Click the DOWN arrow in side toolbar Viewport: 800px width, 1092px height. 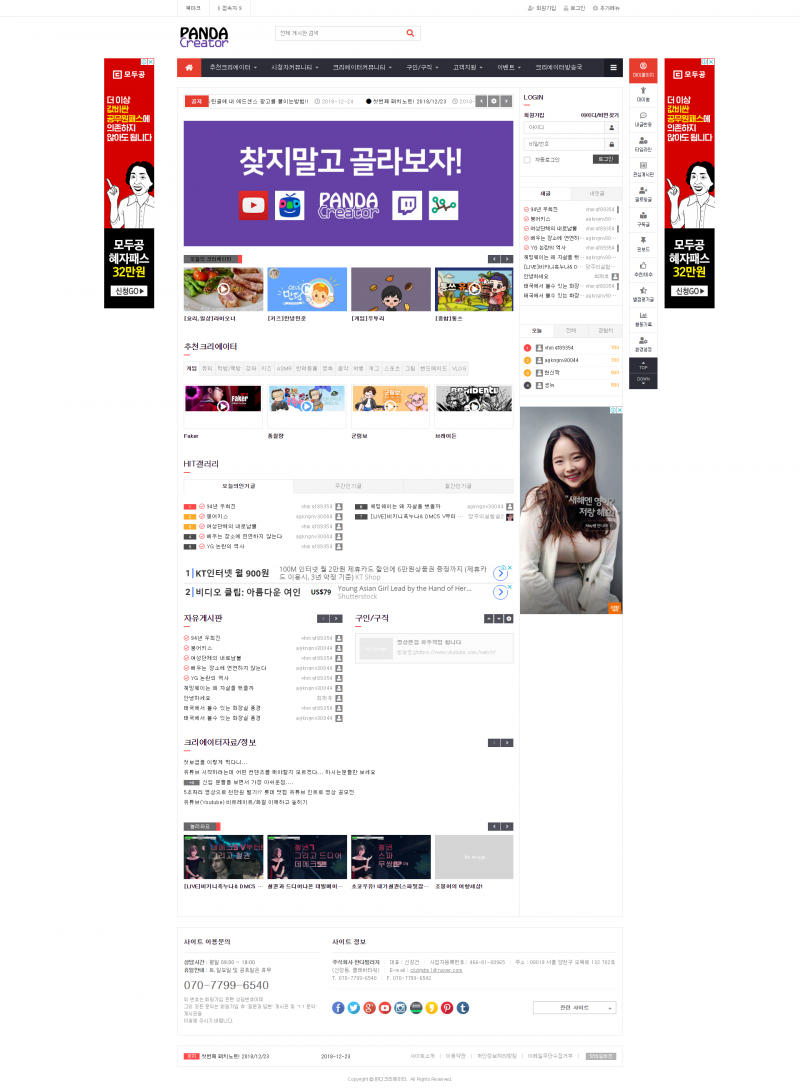click(643, 381)
